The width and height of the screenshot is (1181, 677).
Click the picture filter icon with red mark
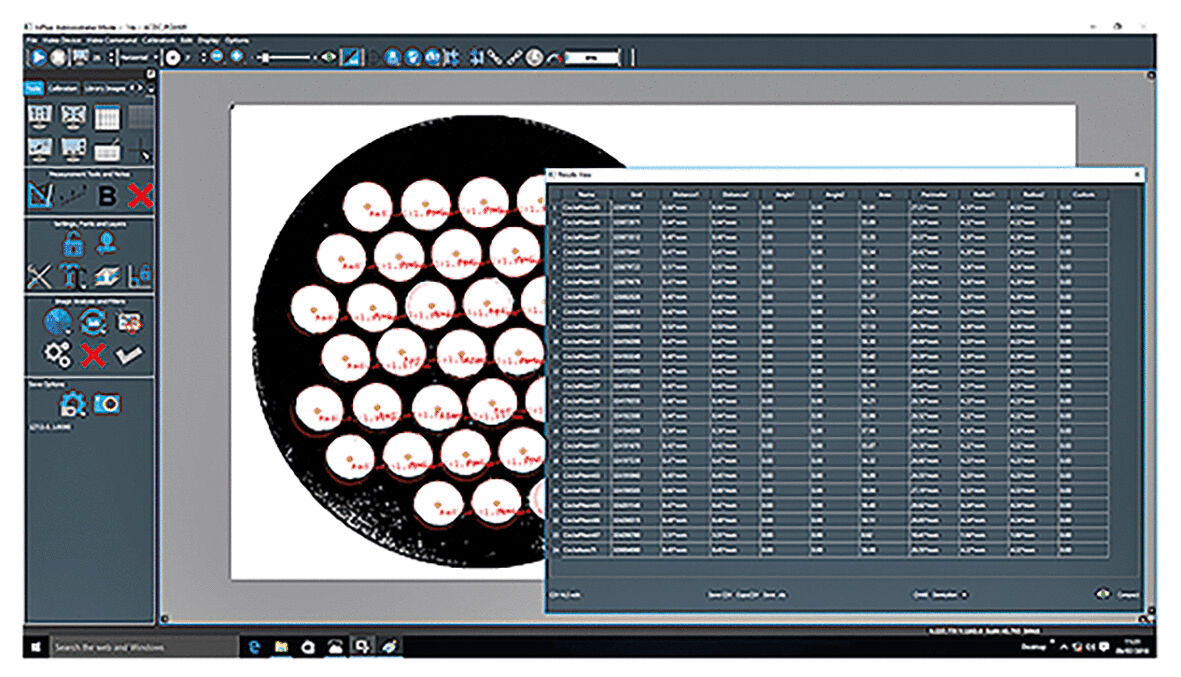(x=130, y=322)
